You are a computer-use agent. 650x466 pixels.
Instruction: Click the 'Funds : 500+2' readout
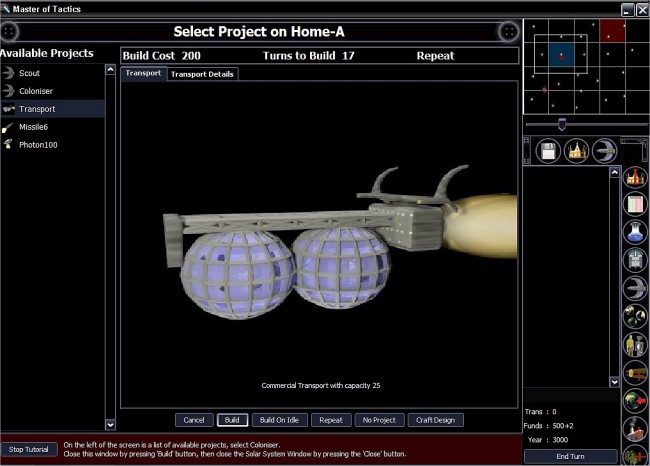(x=548, y=426)
